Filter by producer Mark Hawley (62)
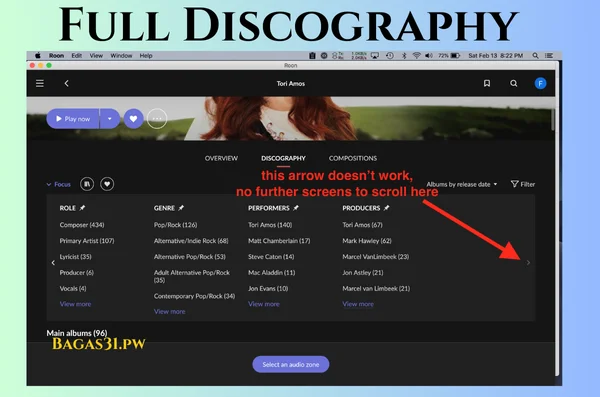The width and height of the screenshot is (600, 397). [x=367, y=241]
